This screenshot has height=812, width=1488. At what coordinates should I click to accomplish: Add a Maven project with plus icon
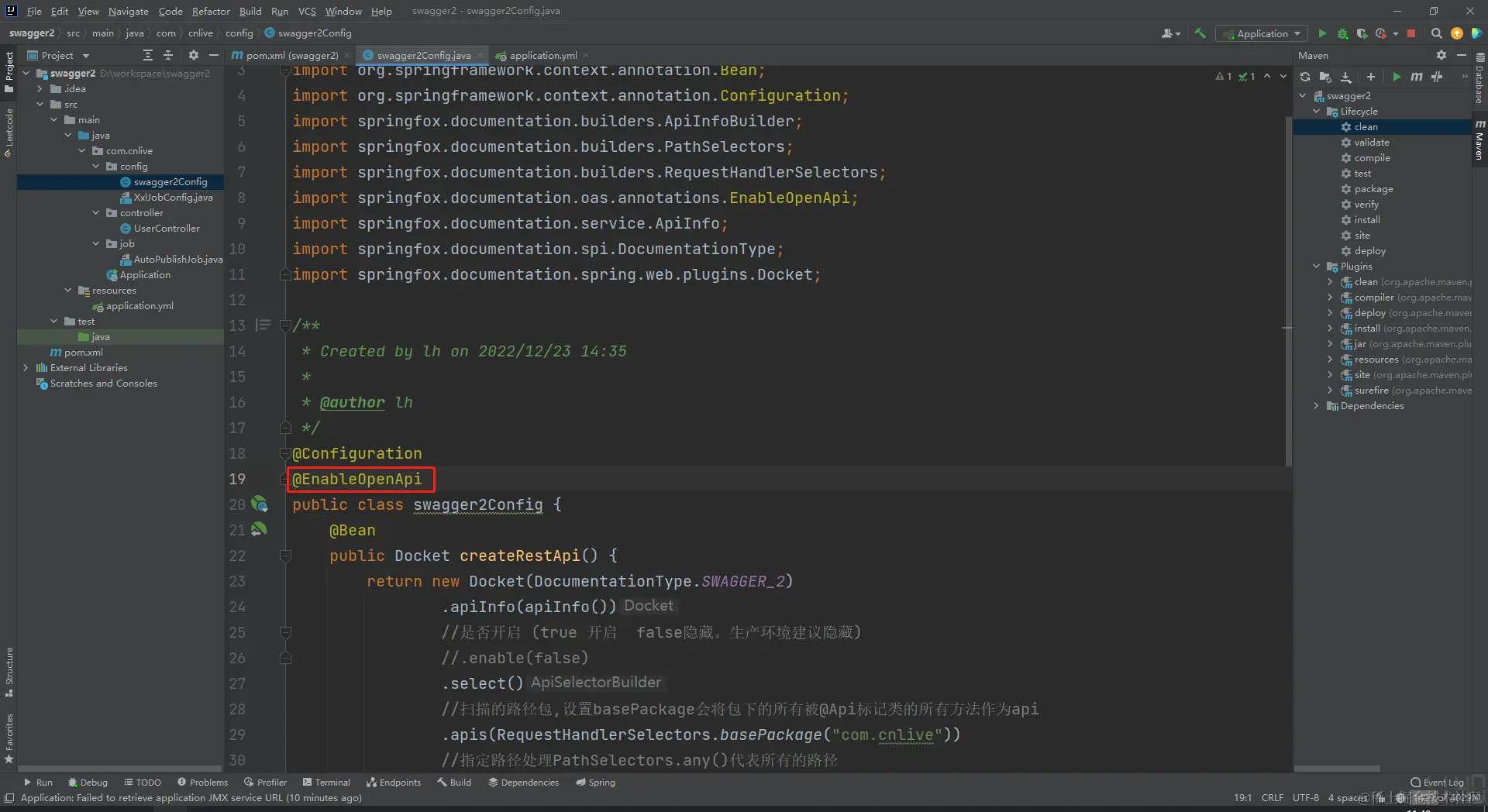(1371, 77)
